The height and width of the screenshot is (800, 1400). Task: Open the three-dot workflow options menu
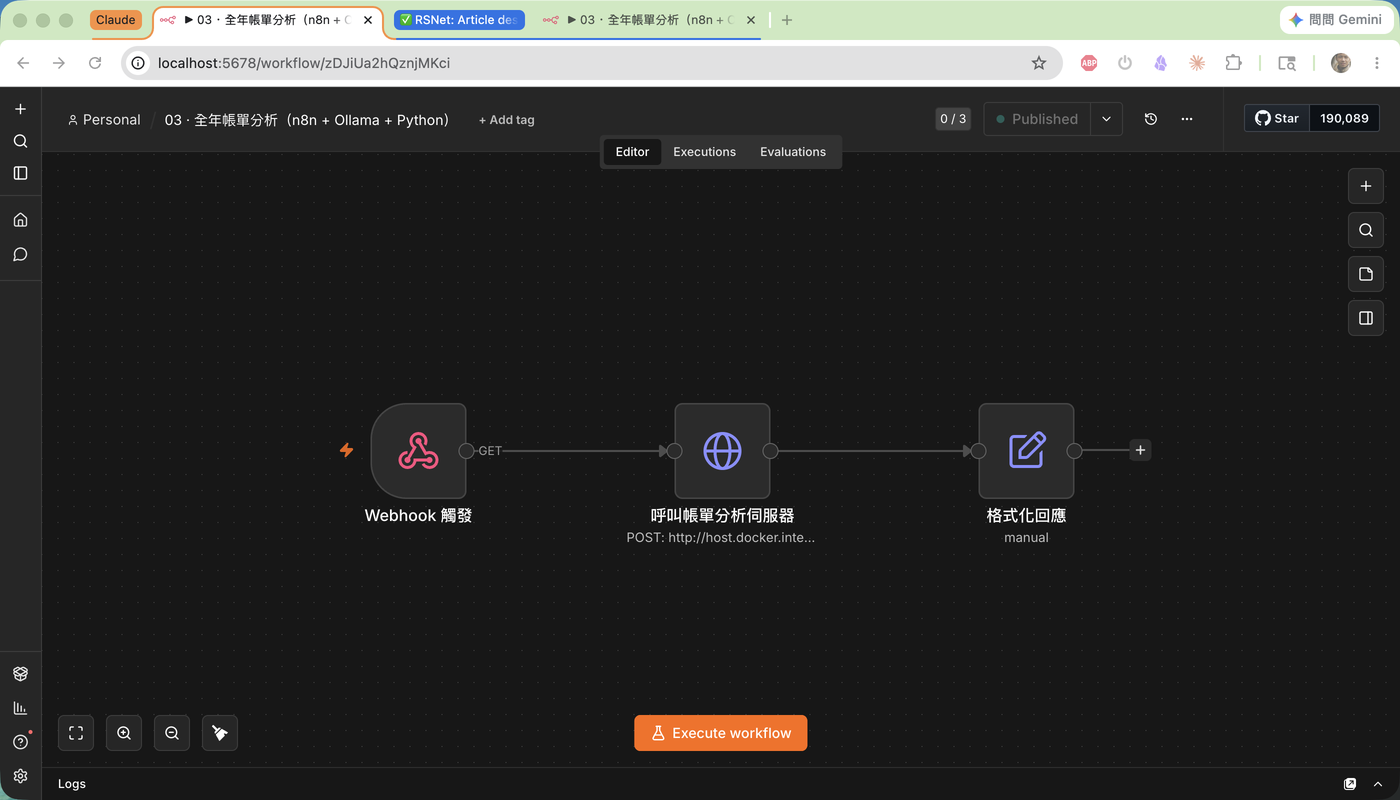pyautogui.click(x=1187, y=119)
